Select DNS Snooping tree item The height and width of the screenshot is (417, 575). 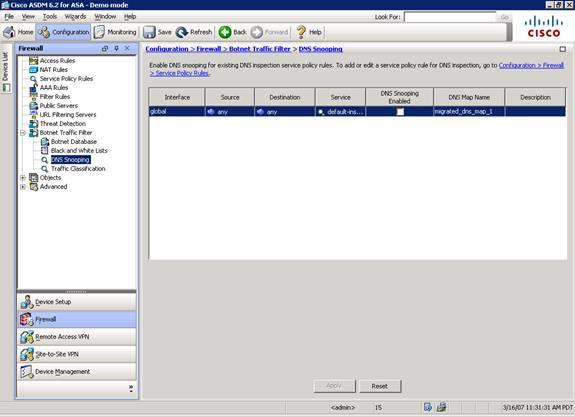(70, 160)
